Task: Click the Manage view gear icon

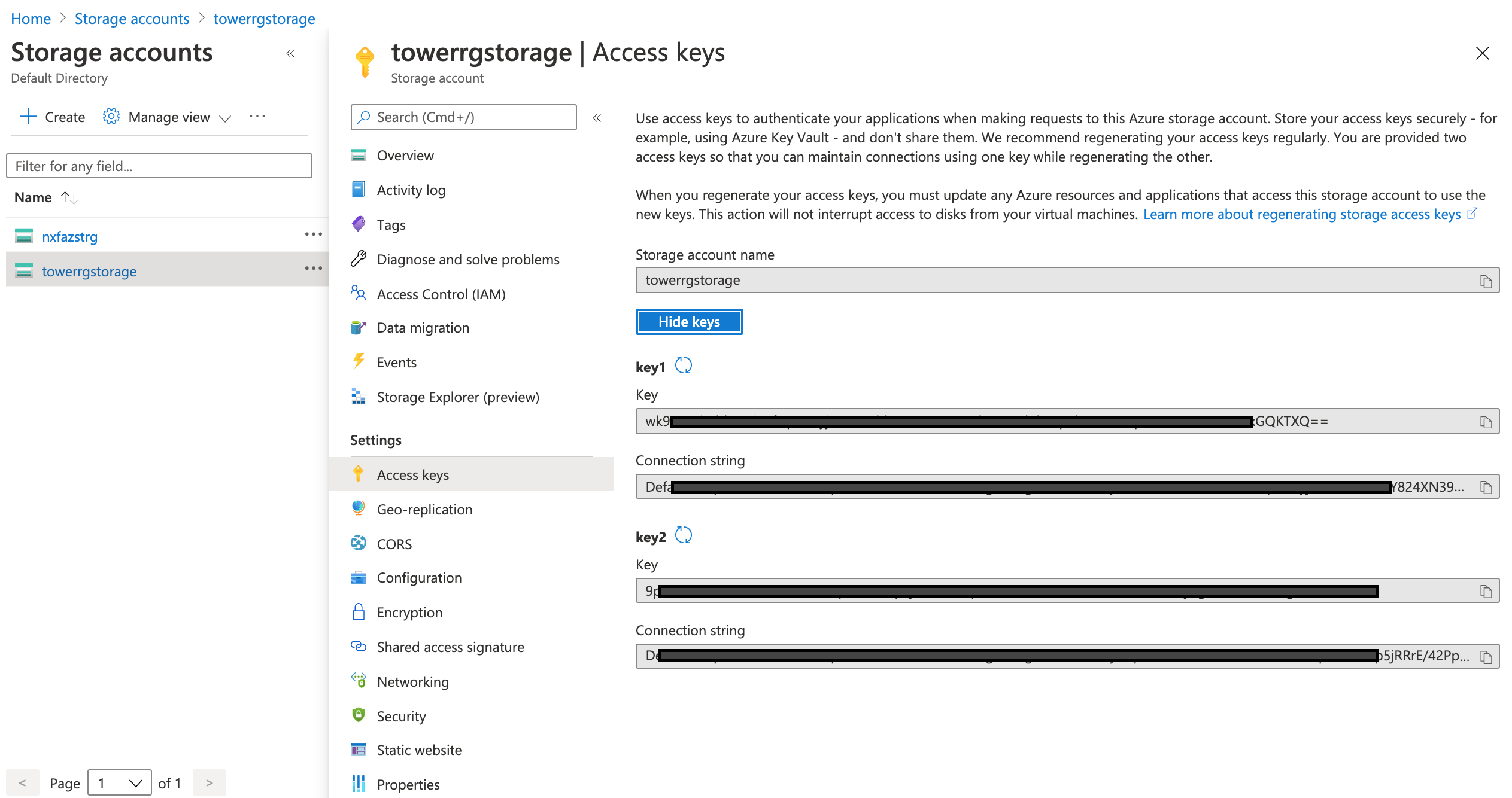Action: tap(111, 117)
